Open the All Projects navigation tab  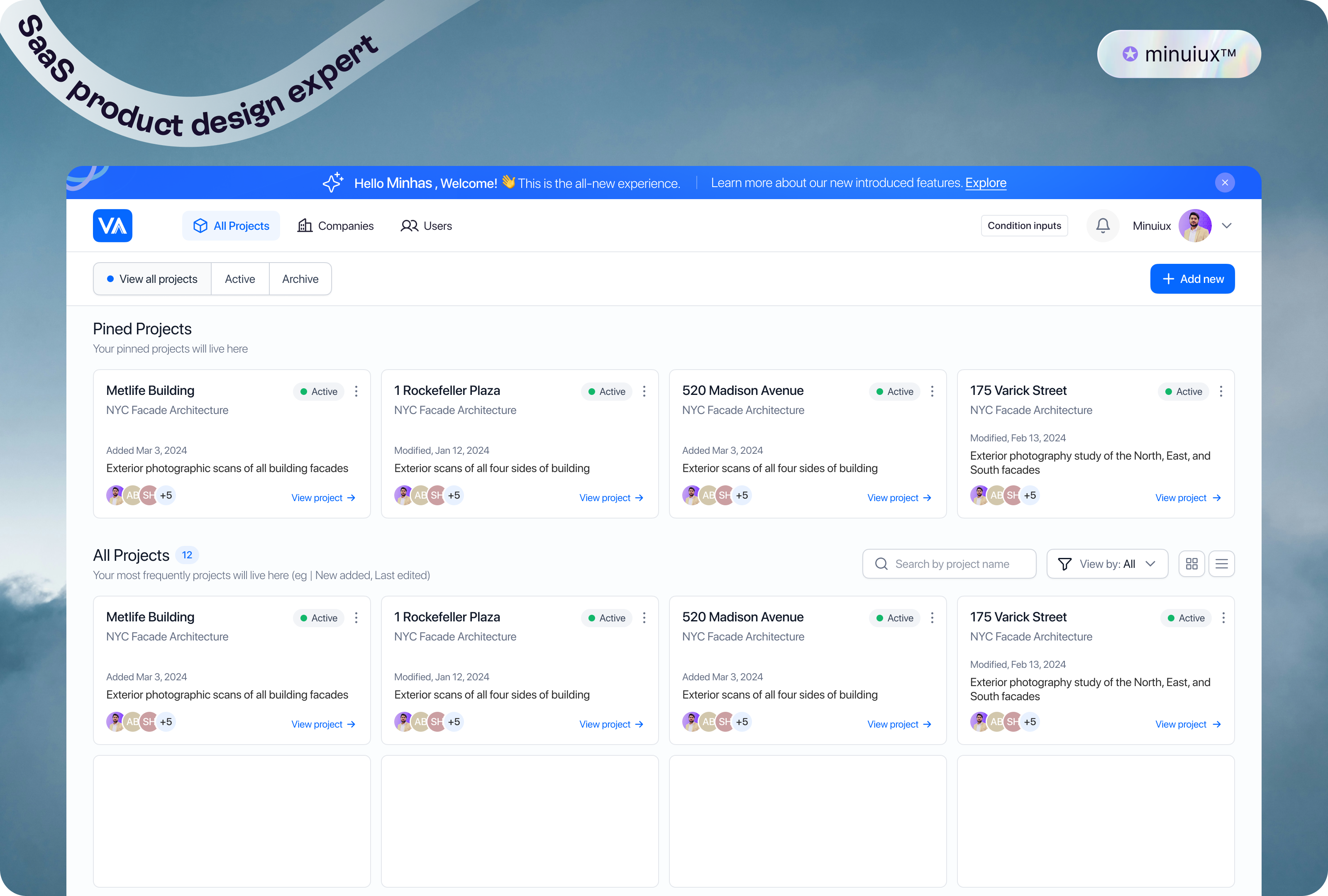click(x=231, y=226)
